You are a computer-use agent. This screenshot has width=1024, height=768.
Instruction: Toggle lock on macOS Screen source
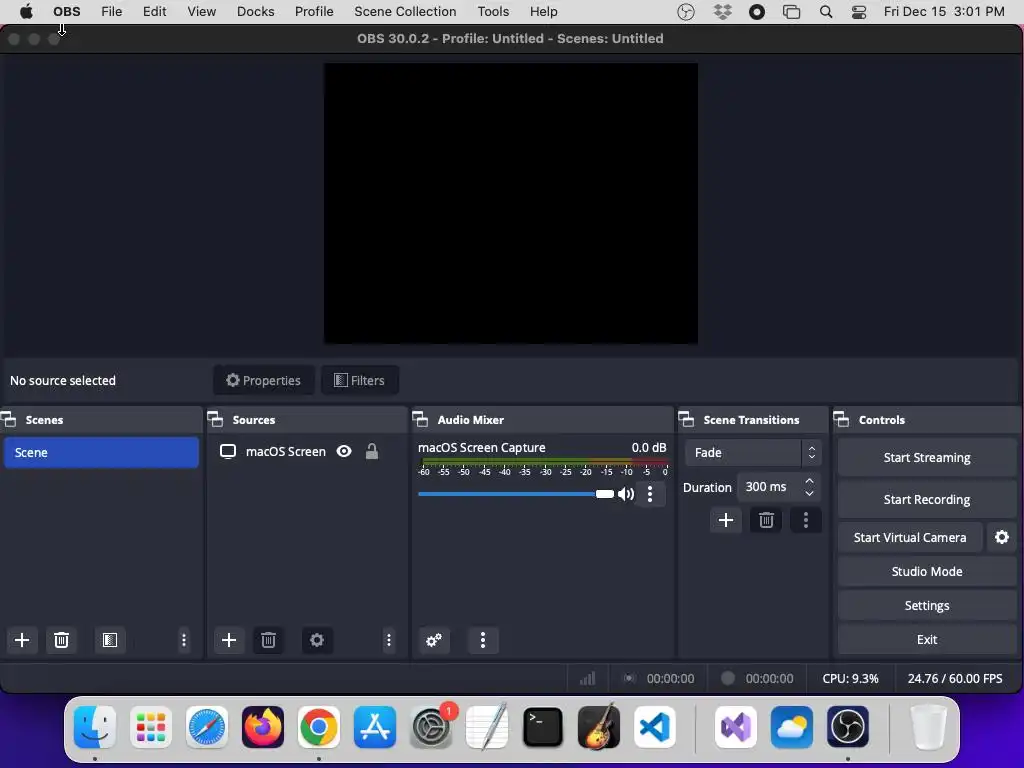pos(372,451)
